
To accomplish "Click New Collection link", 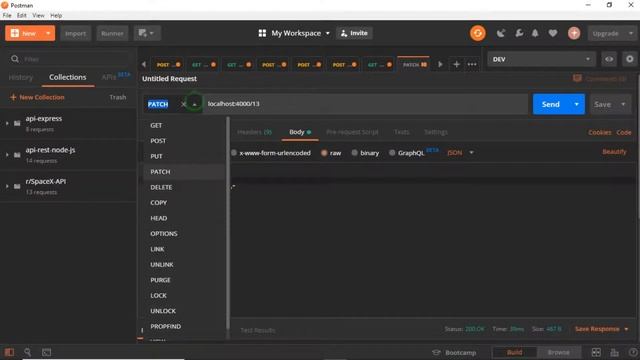I will tap(37, 97).
